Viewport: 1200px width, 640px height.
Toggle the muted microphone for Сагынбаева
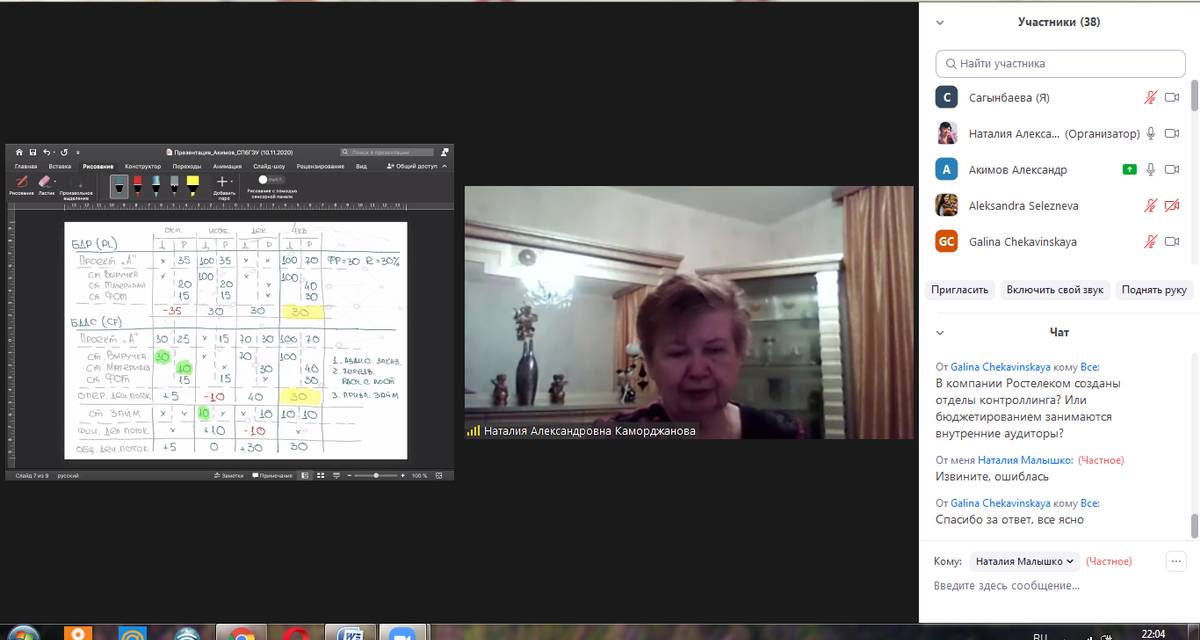pos(1151,98)
